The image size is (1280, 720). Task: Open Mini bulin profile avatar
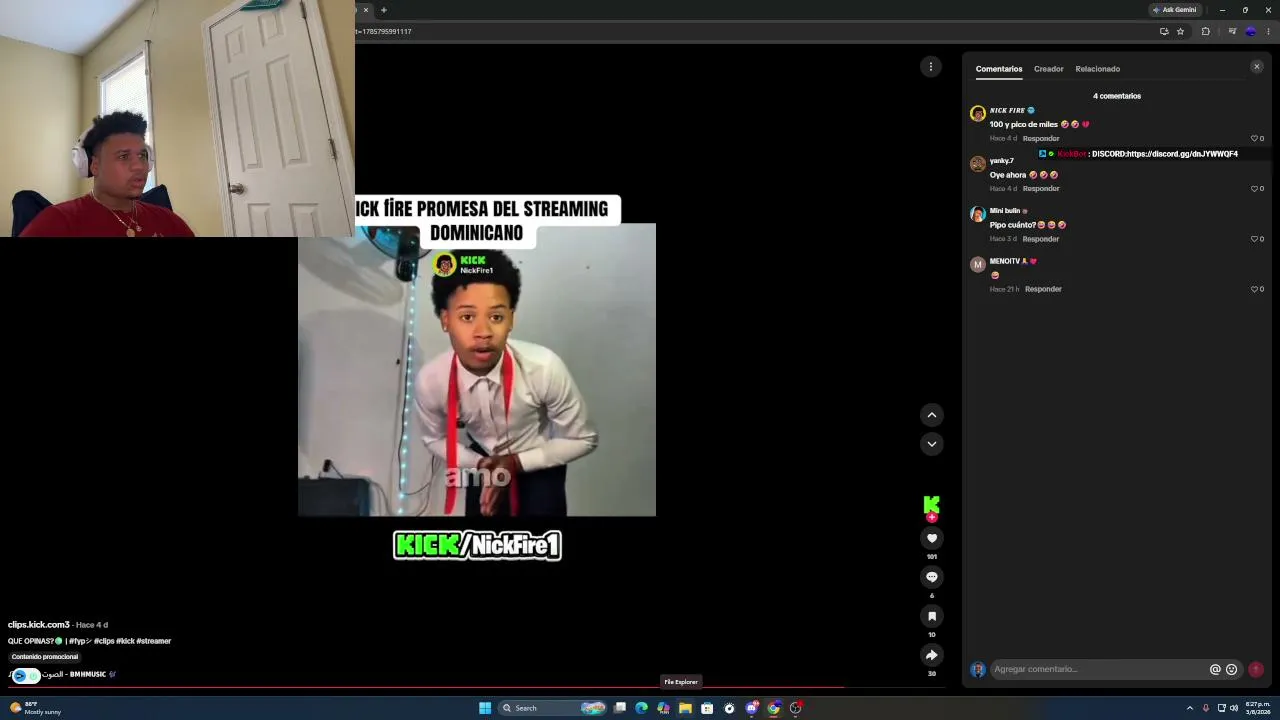click(978, 214)
